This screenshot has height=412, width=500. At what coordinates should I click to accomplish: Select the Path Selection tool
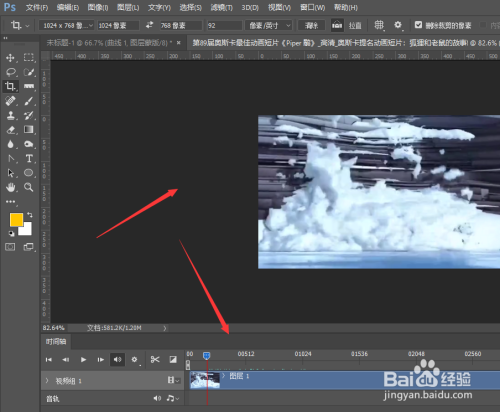pyautogui.click(x=11, y=173)
